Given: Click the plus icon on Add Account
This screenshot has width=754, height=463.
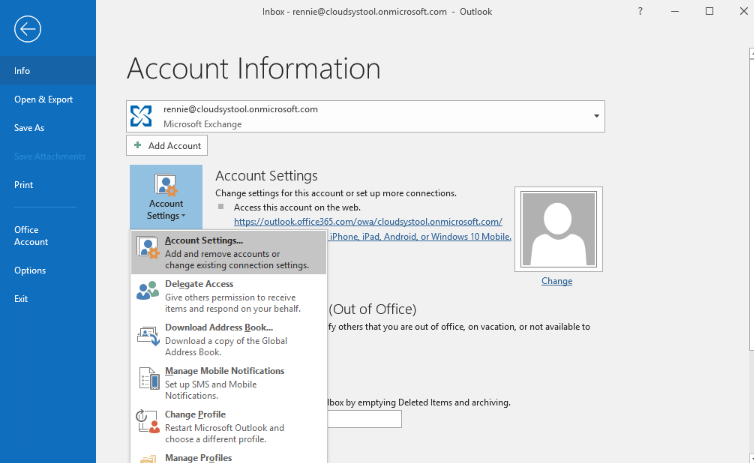Looking at the screenshot, I should click(x=138, y=145).
